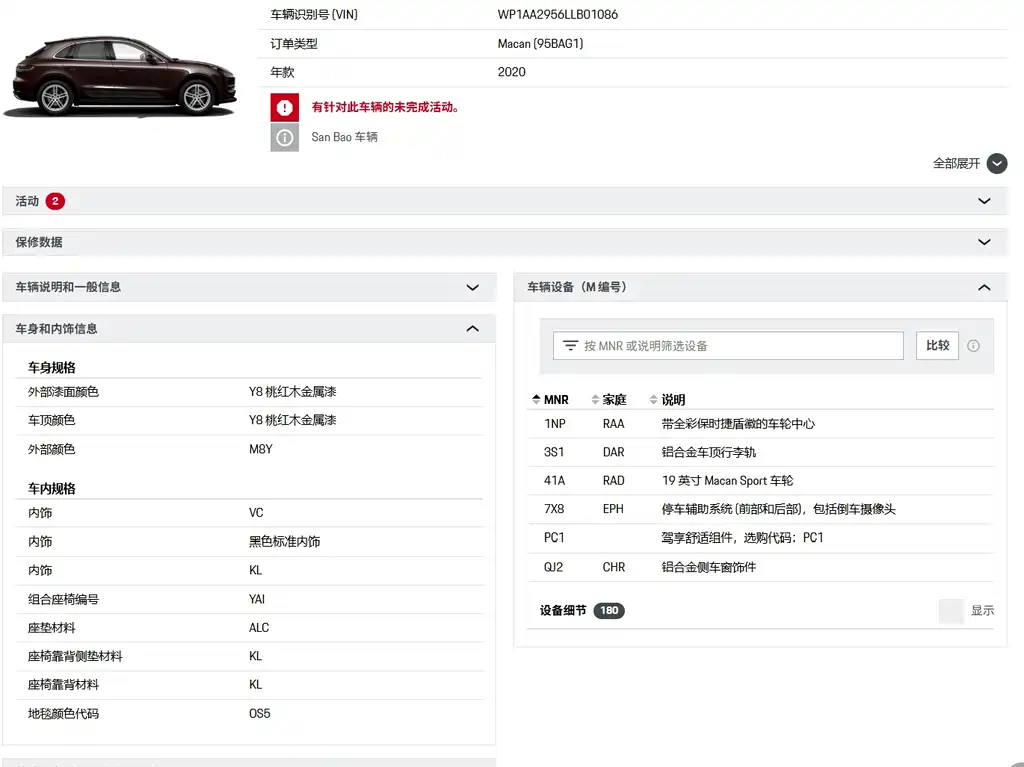
Task: Click the 有针对此车辆的未完成活动 warning text
Action: click(x=385, y=107)
